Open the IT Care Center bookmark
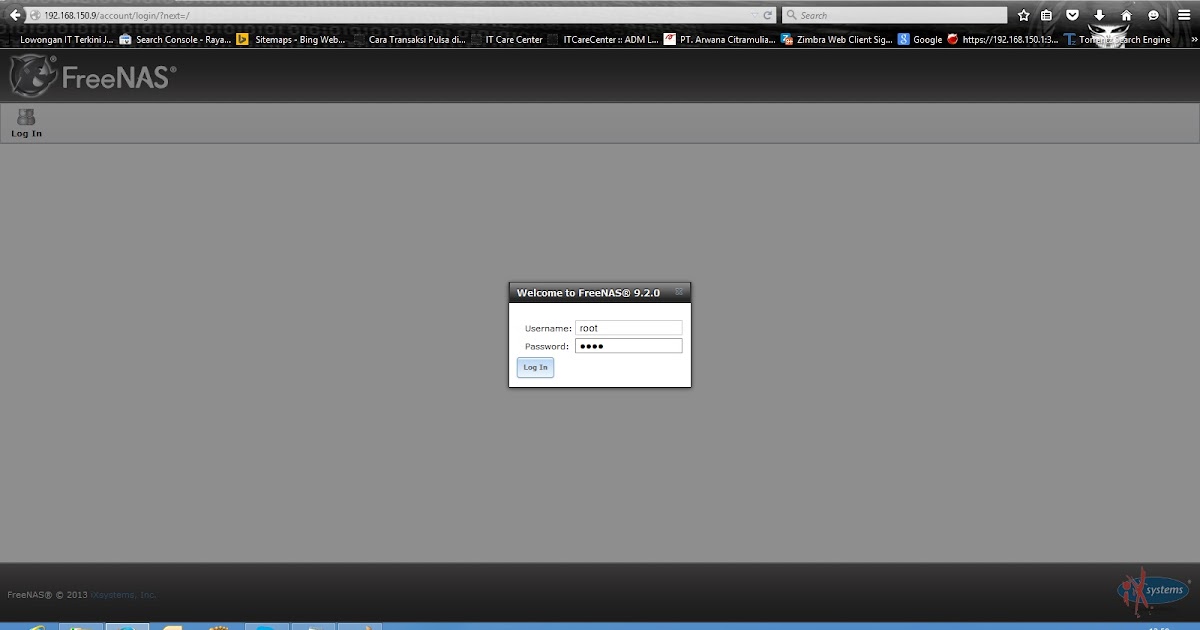 [x=508, y=40]
